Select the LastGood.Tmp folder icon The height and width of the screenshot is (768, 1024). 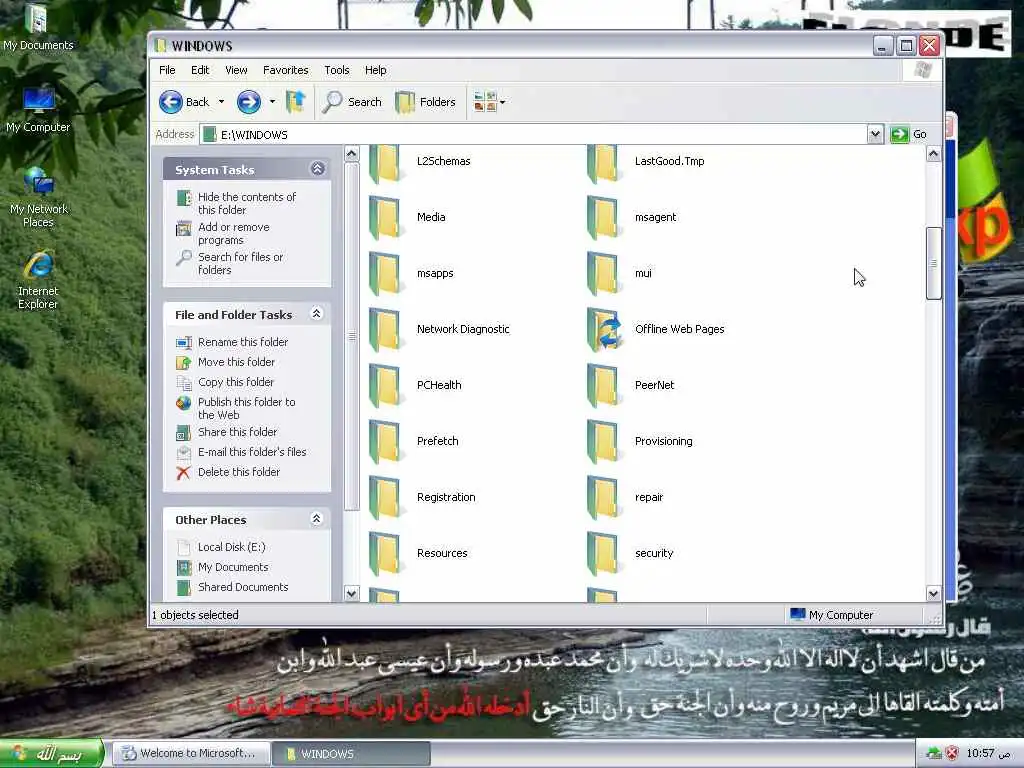[x=602, y=163]
